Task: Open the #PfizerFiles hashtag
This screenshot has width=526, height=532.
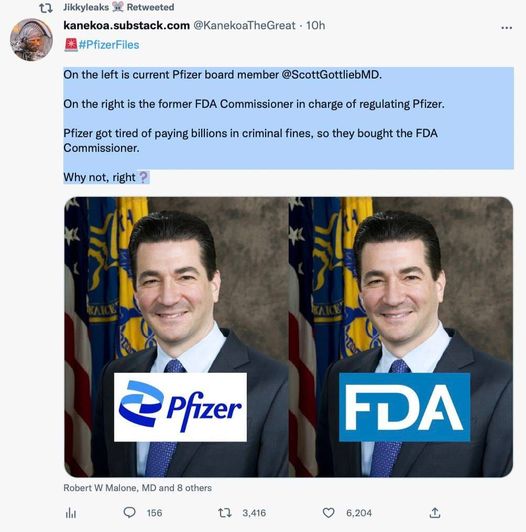Action: (x=109, y=45)
